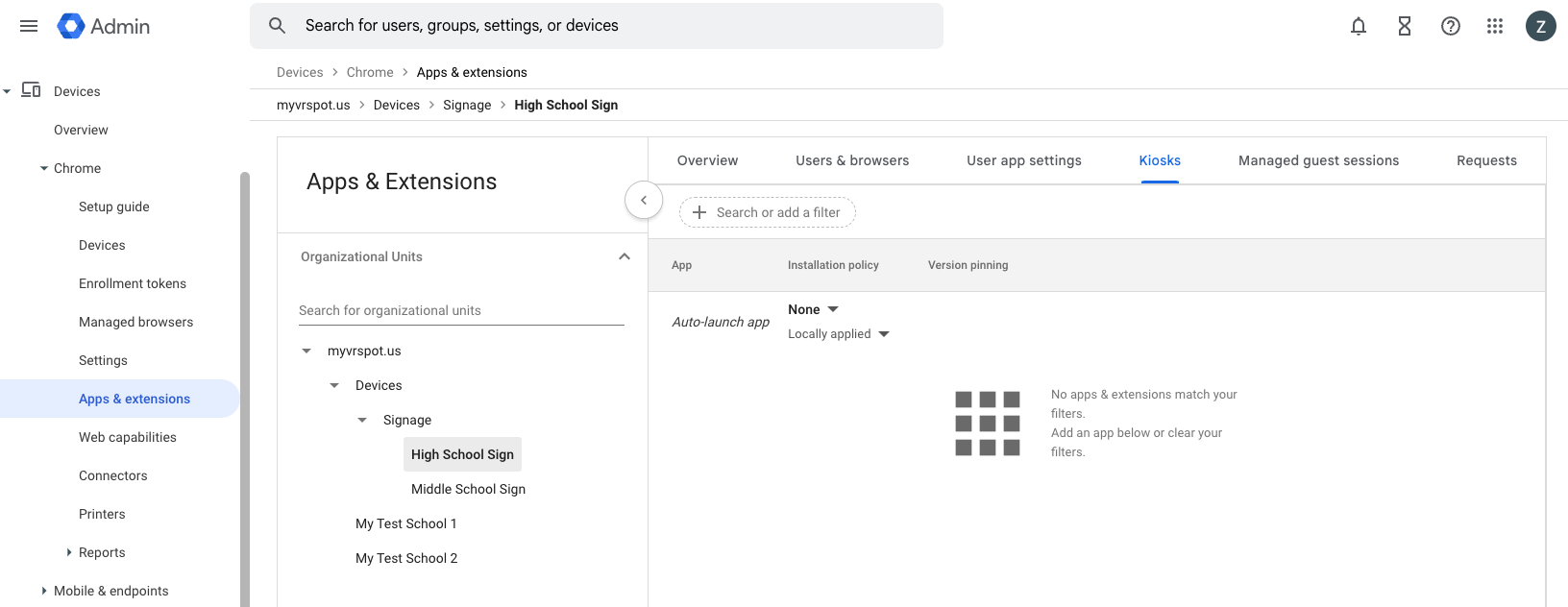Open the hourglass tasks icon

[1404, 26]
